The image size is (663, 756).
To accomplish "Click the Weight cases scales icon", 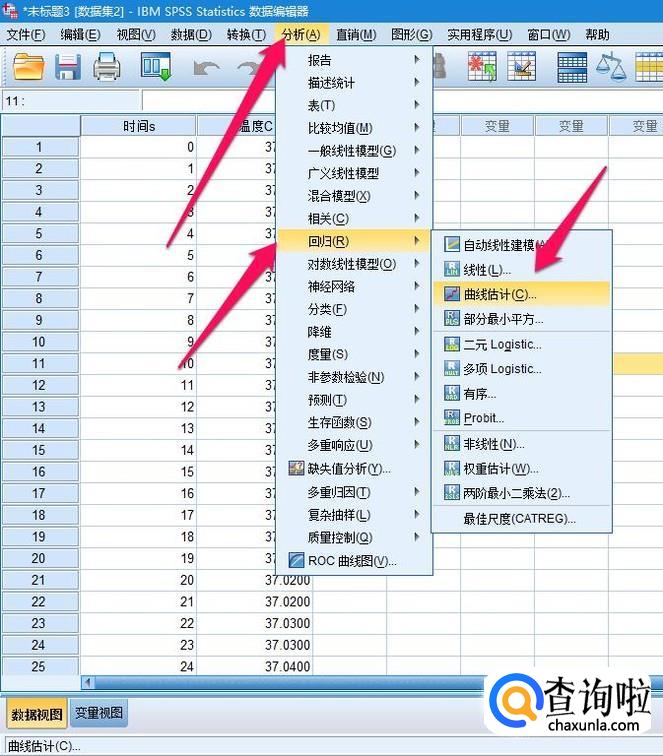I will pyautogui.click(x=610, y=67).
